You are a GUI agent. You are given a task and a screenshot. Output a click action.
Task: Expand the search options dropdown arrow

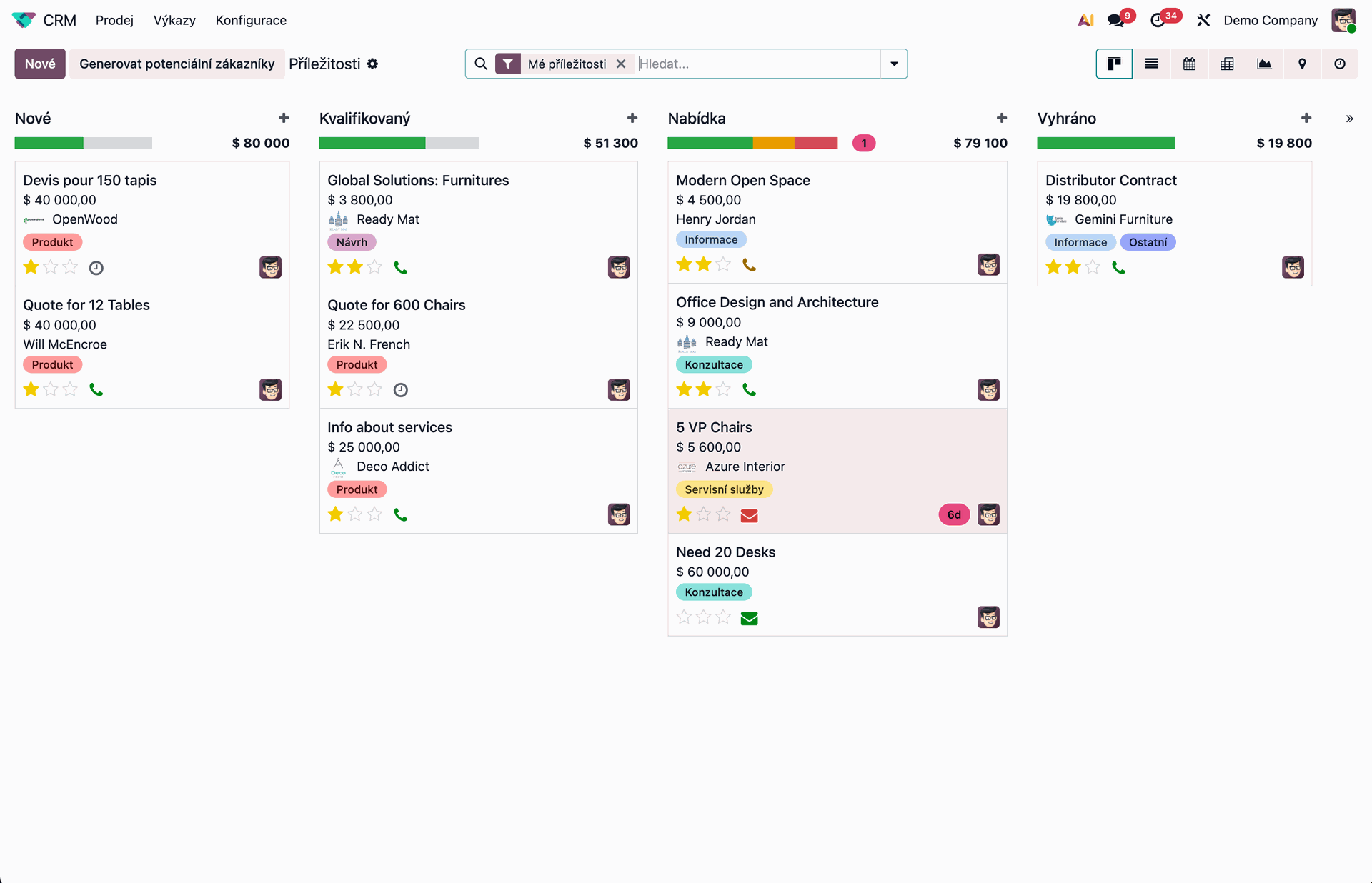pyautogui.click(x=894, y=64)
